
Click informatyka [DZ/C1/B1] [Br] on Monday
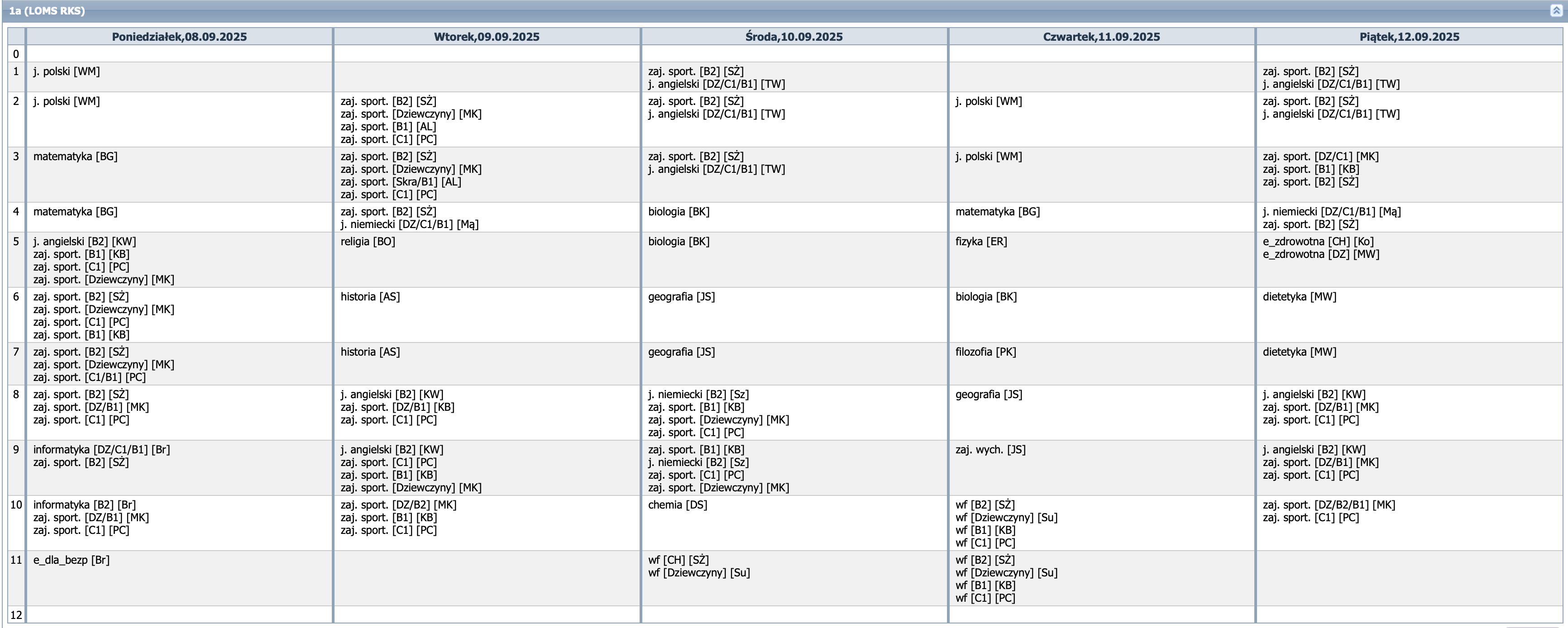click(x=102, y=450)
